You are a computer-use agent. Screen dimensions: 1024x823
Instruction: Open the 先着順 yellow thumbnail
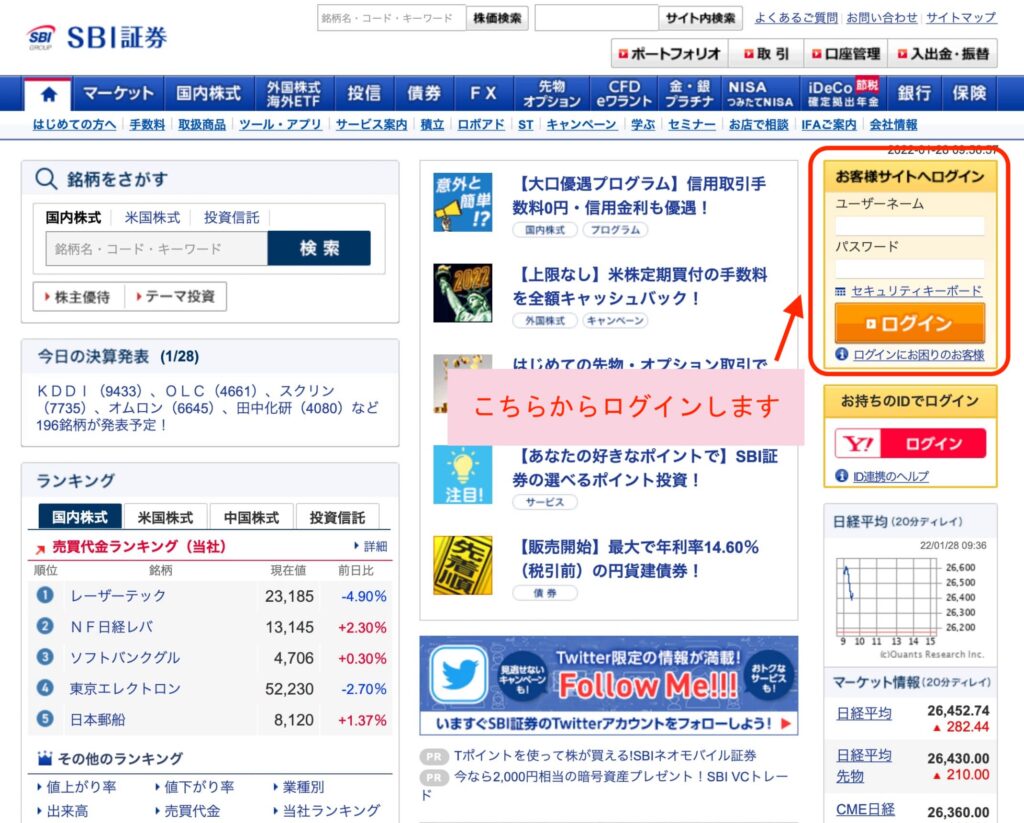[462, 566]
